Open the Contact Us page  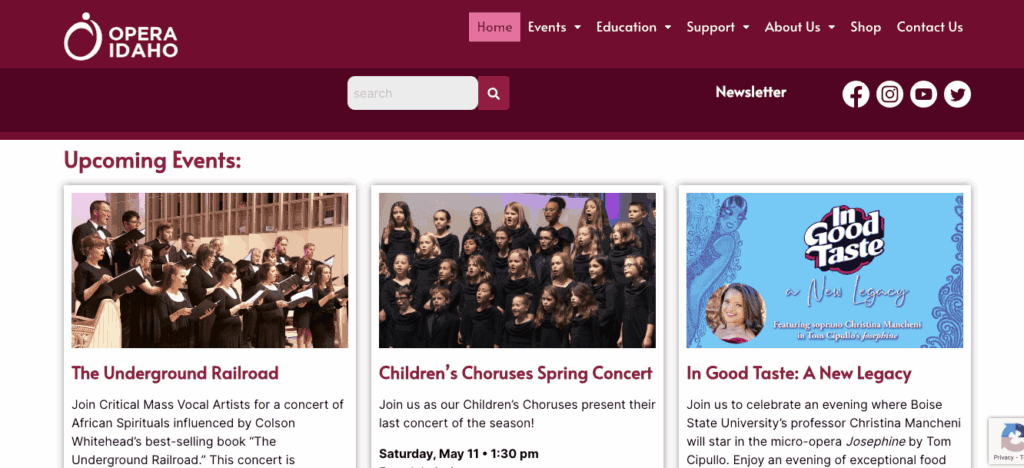[929, 27]
